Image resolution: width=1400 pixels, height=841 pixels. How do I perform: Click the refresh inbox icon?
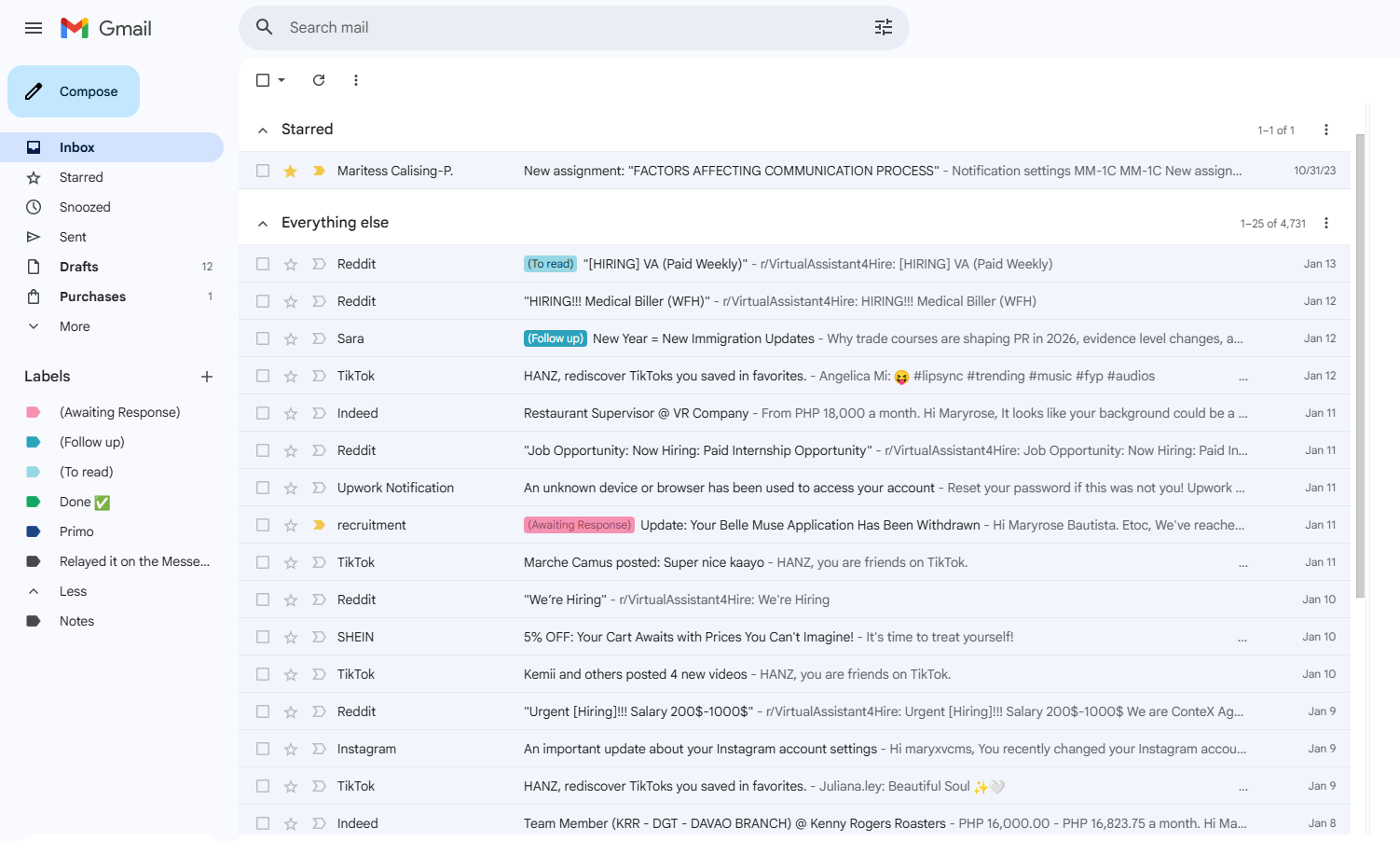(319, 80)
